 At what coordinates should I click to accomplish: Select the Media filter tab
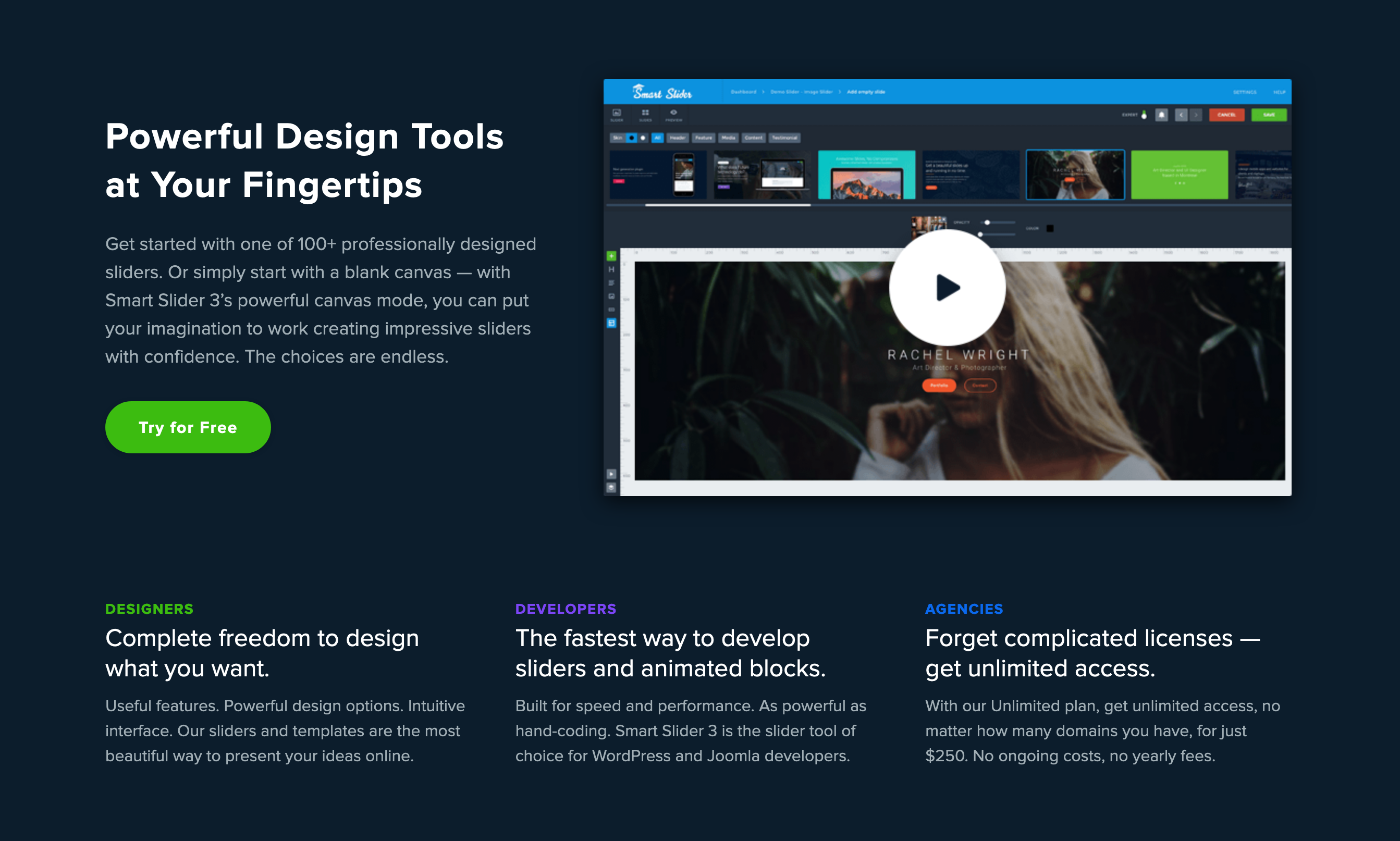[729, 138]
